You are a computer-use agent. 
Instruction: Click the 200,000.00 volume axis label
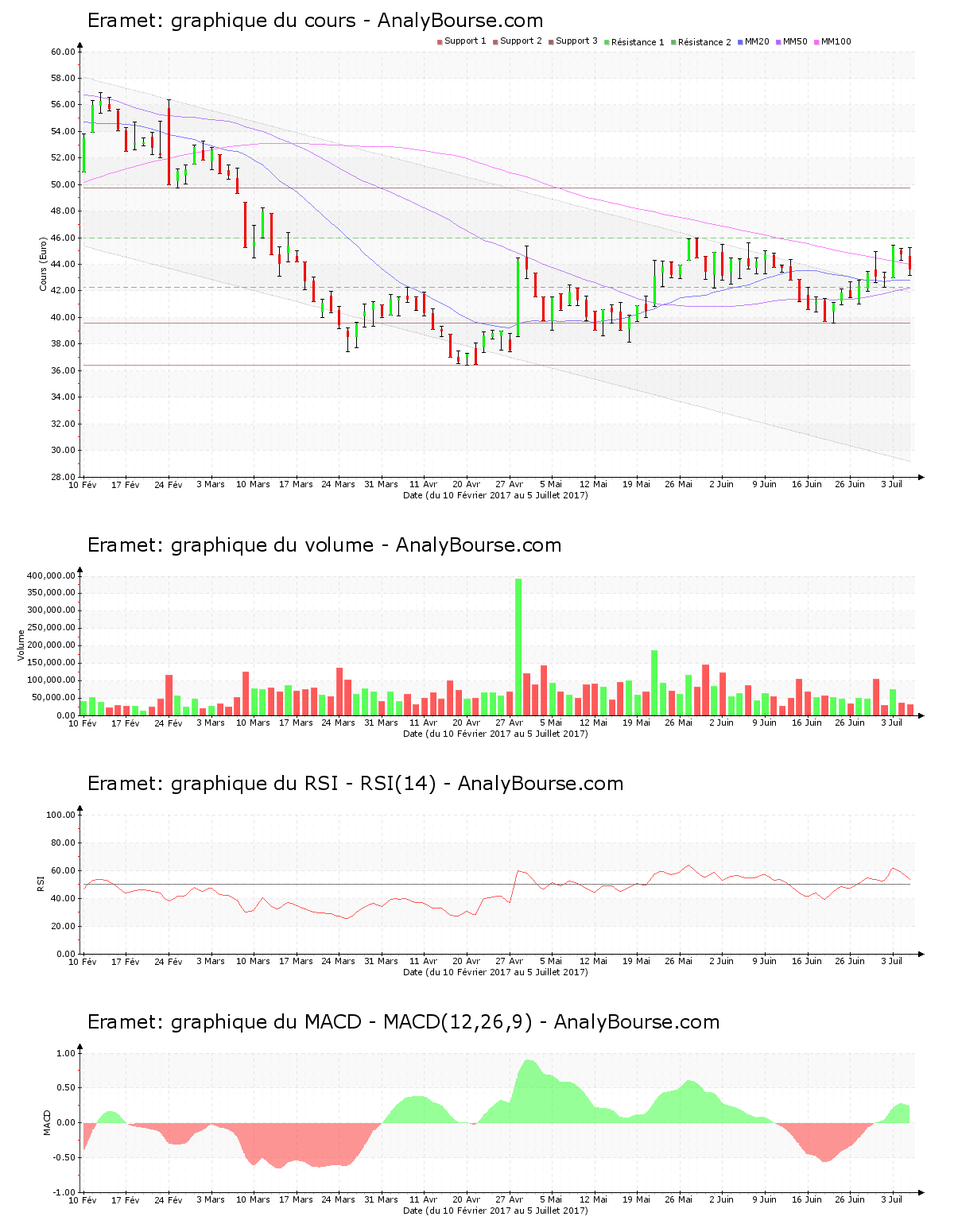point(52,645)
